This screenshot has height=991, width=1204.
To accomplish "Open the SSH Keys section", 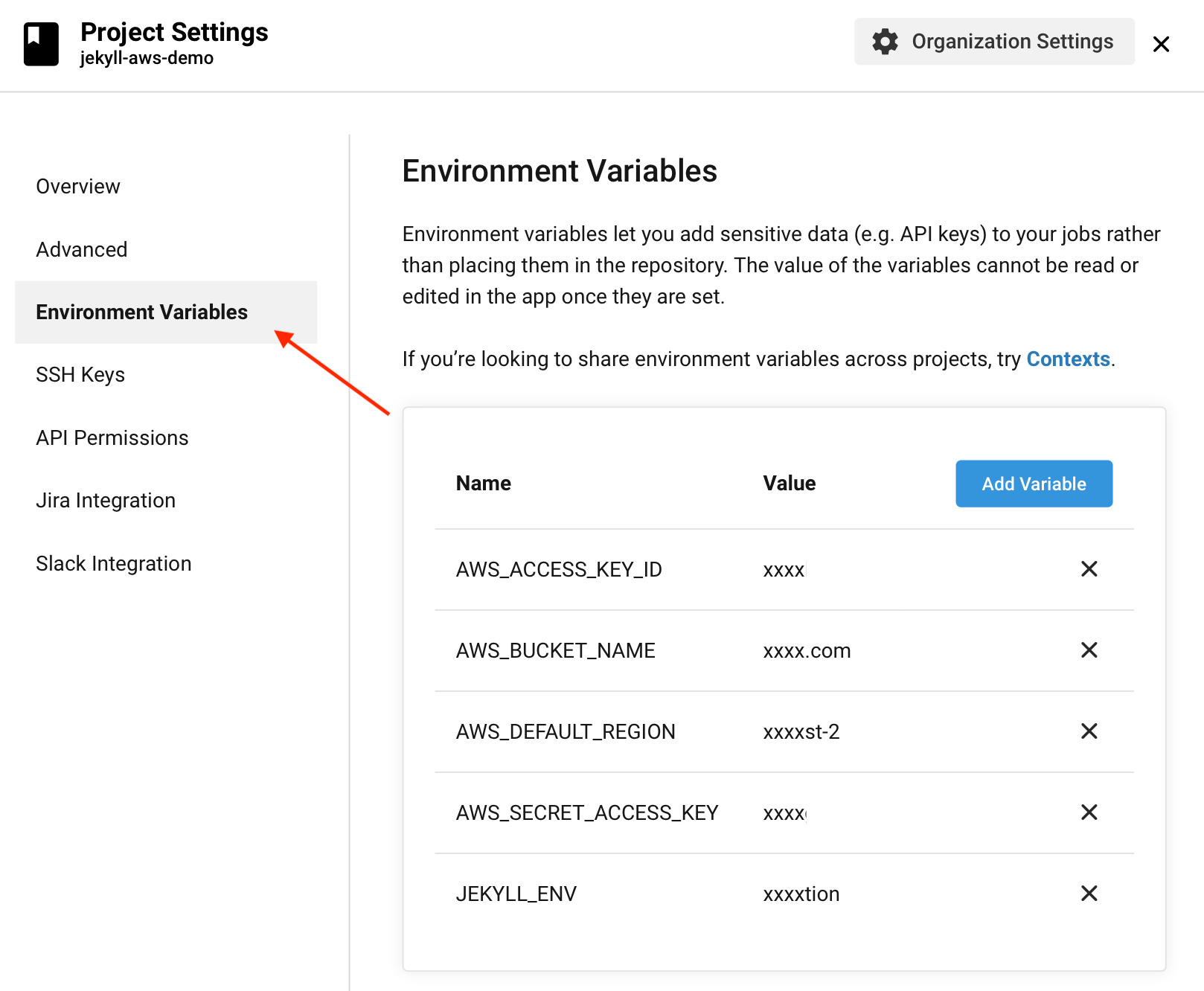I will click(x=80, y=374).
